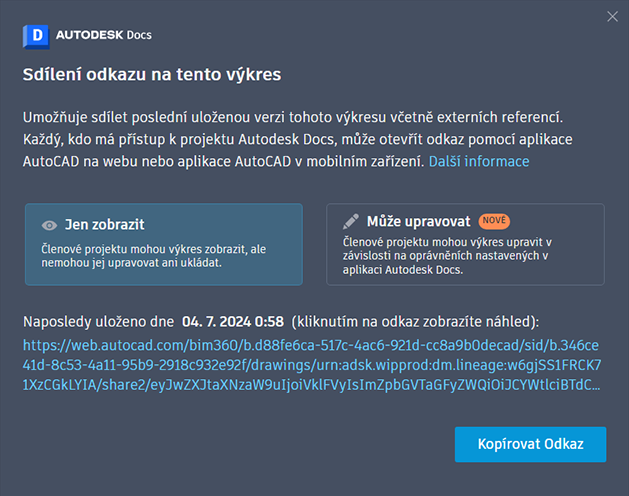Screen dimensions: 629x496
Task: Select the "Jen zobrazit" view-only option
Action: click(x=163, y=244)
